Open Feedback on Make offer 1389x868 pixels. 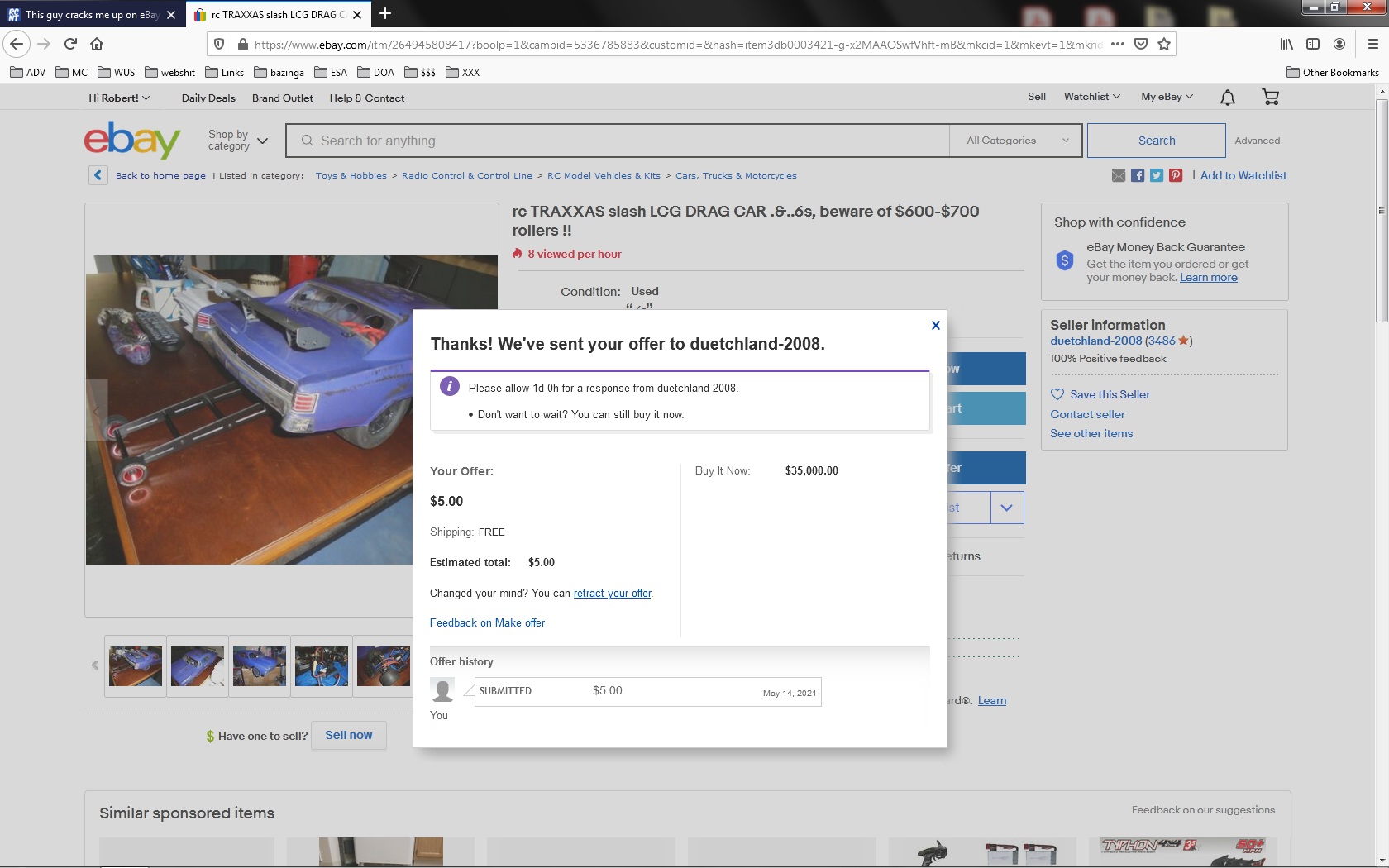tap(487, 622)
